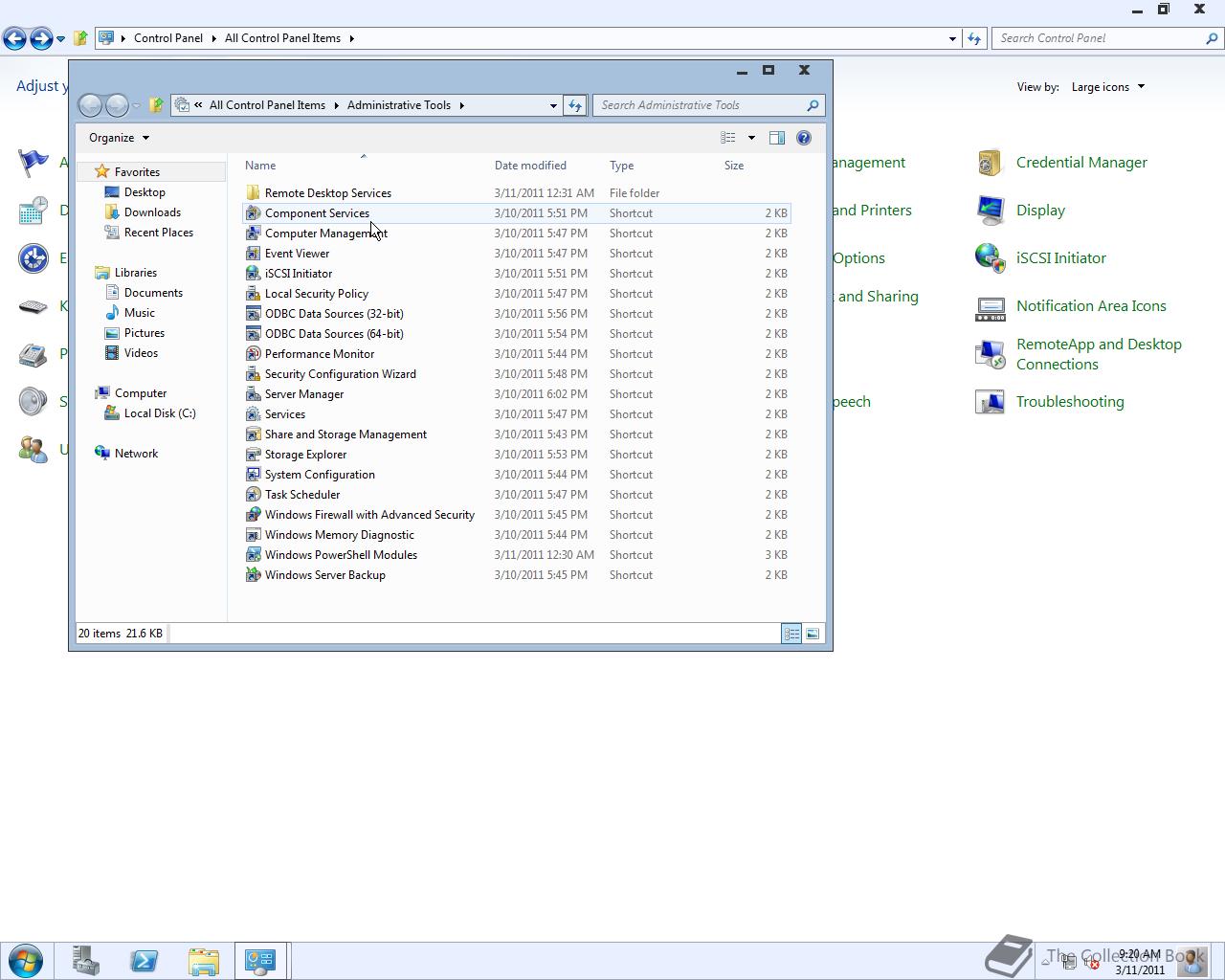Select Network in navigation pane

pos(136,454)
